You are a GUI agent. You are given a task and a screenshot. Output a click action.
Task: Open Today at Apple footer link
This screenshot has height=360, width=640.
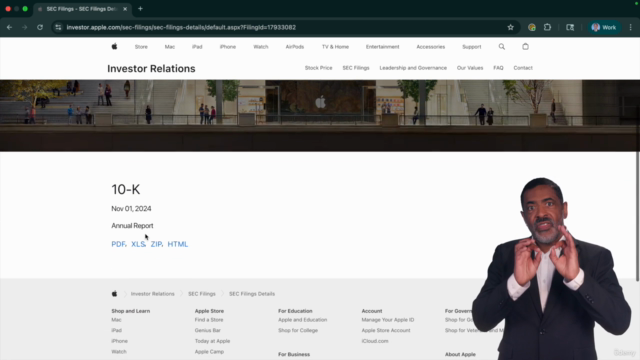pyautogui.click(x=212, y=341)
